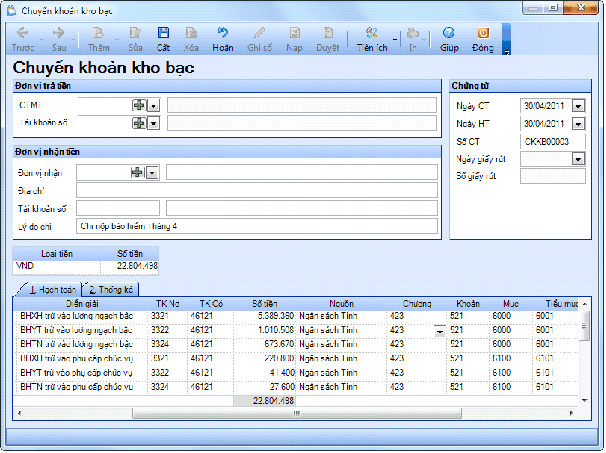Click the Nạp (reload) toolbar icon
606x453 pixels.
[294, 39]
